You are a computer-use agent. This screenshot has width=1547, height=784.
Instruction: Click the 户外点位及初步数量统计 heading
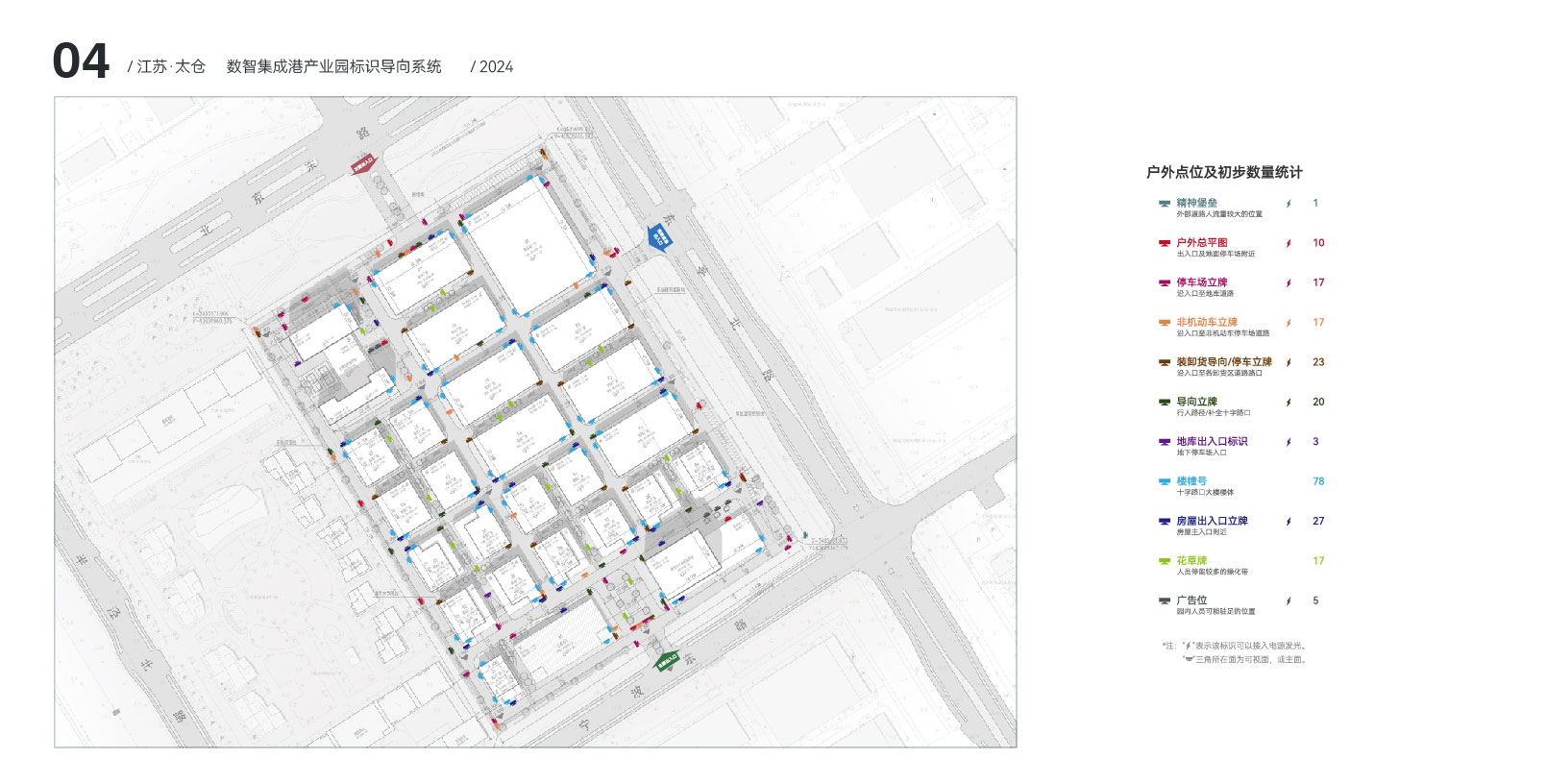point(1223,172)
